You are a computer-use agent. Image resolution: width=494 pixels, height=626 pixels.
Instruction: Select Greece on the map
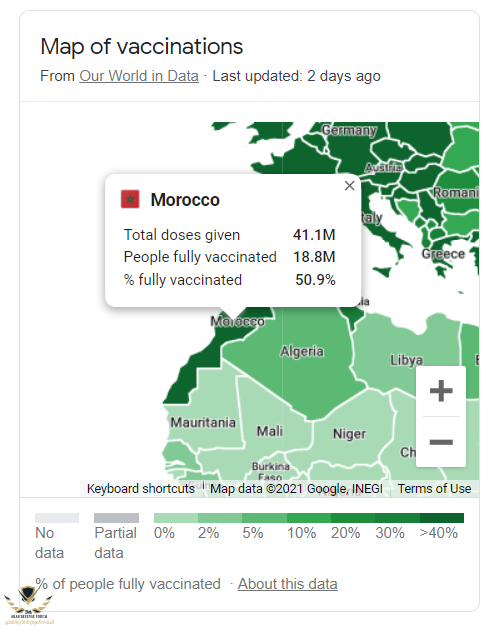click(x=443, y=254)
